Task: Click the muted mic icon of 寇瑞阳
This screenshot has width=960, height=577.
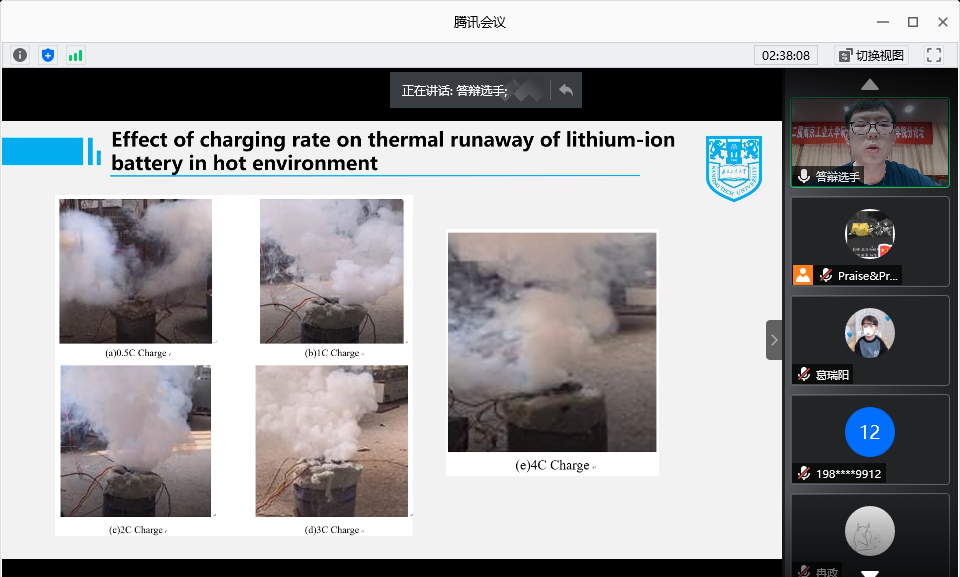Action: coord(803,374)
